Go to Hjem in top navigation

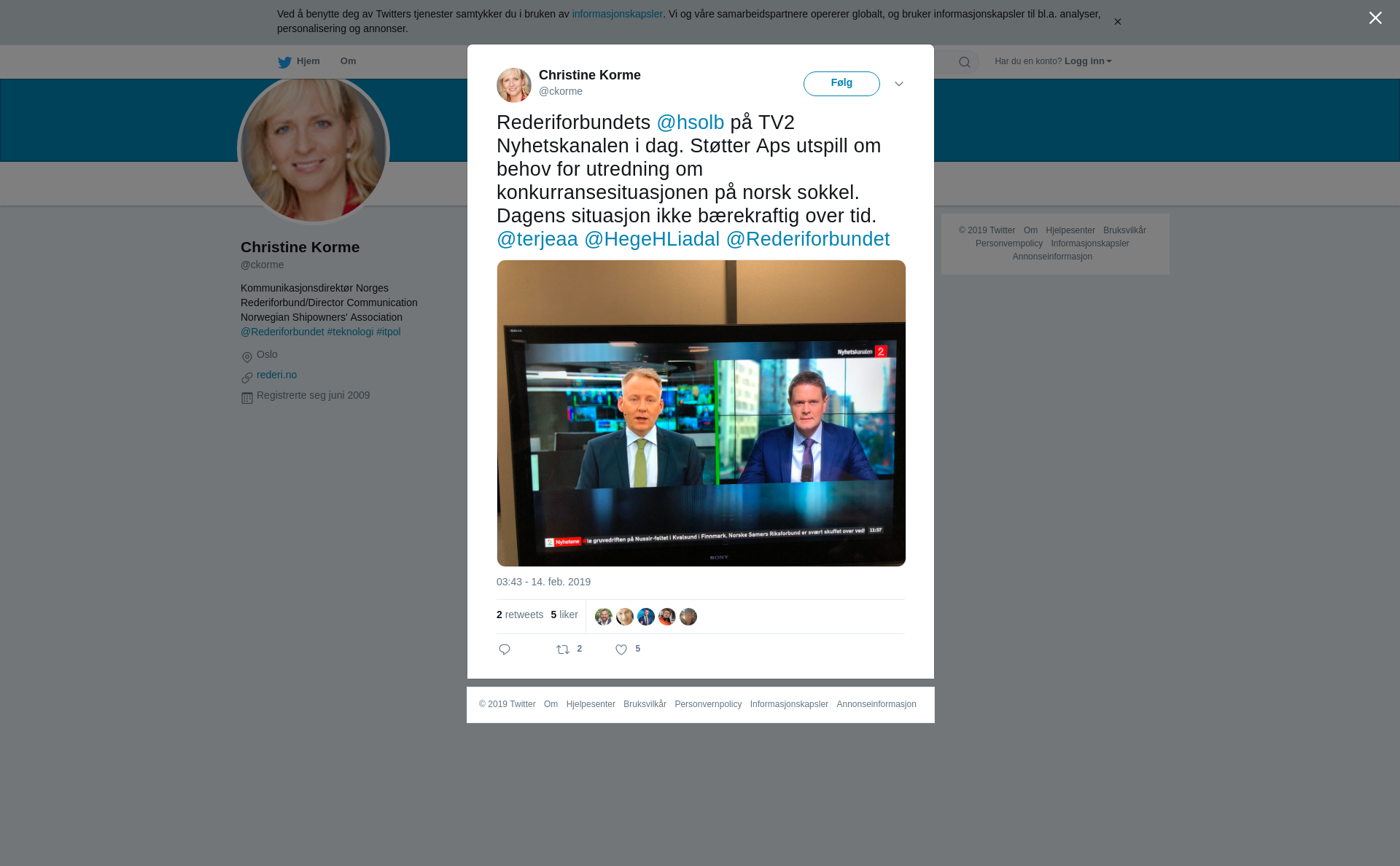pos(308,61)
